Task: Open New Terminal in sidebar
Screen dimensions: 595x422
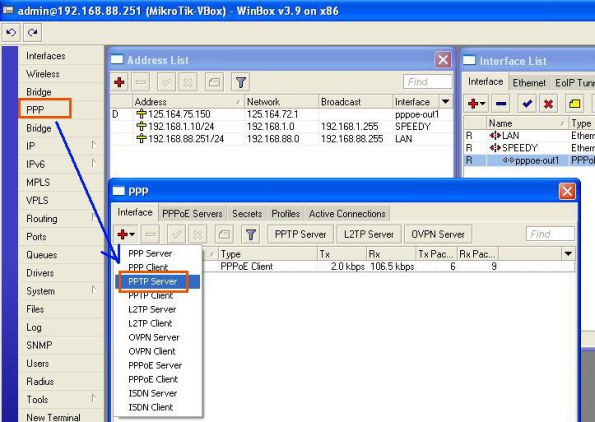Action: pos(53,417)
